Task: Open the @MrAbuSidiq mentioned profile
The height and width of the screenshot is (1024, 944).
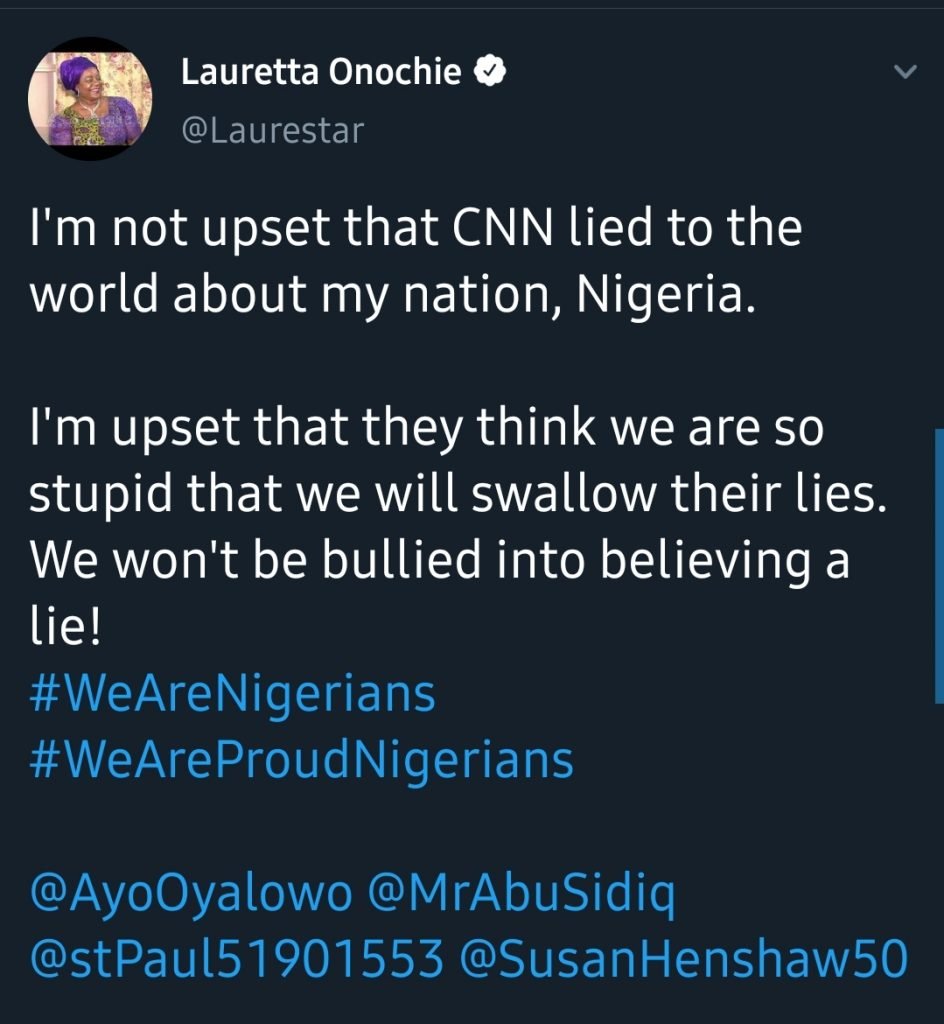Action: point(522,895)
